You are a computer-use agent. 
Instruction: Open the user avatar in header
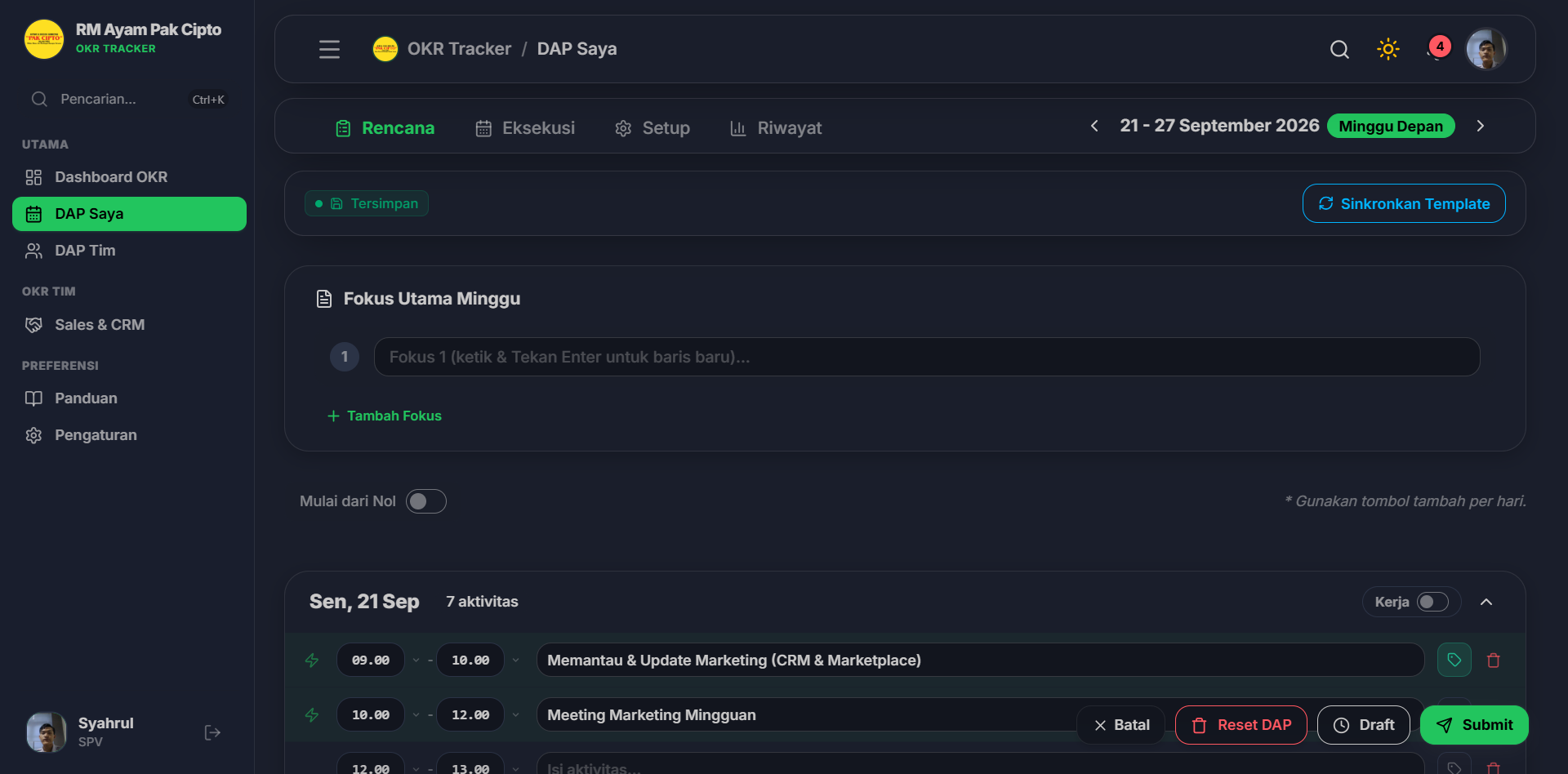[x=1486, y=49]
